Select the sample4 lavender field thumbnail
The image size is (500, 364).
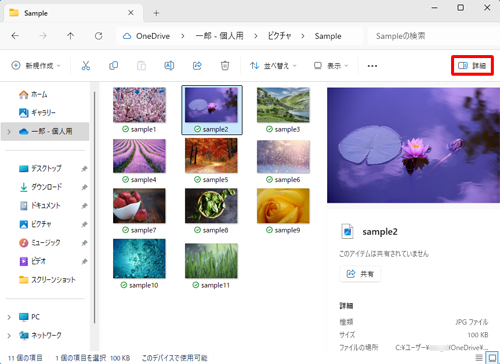coord(139,156)
